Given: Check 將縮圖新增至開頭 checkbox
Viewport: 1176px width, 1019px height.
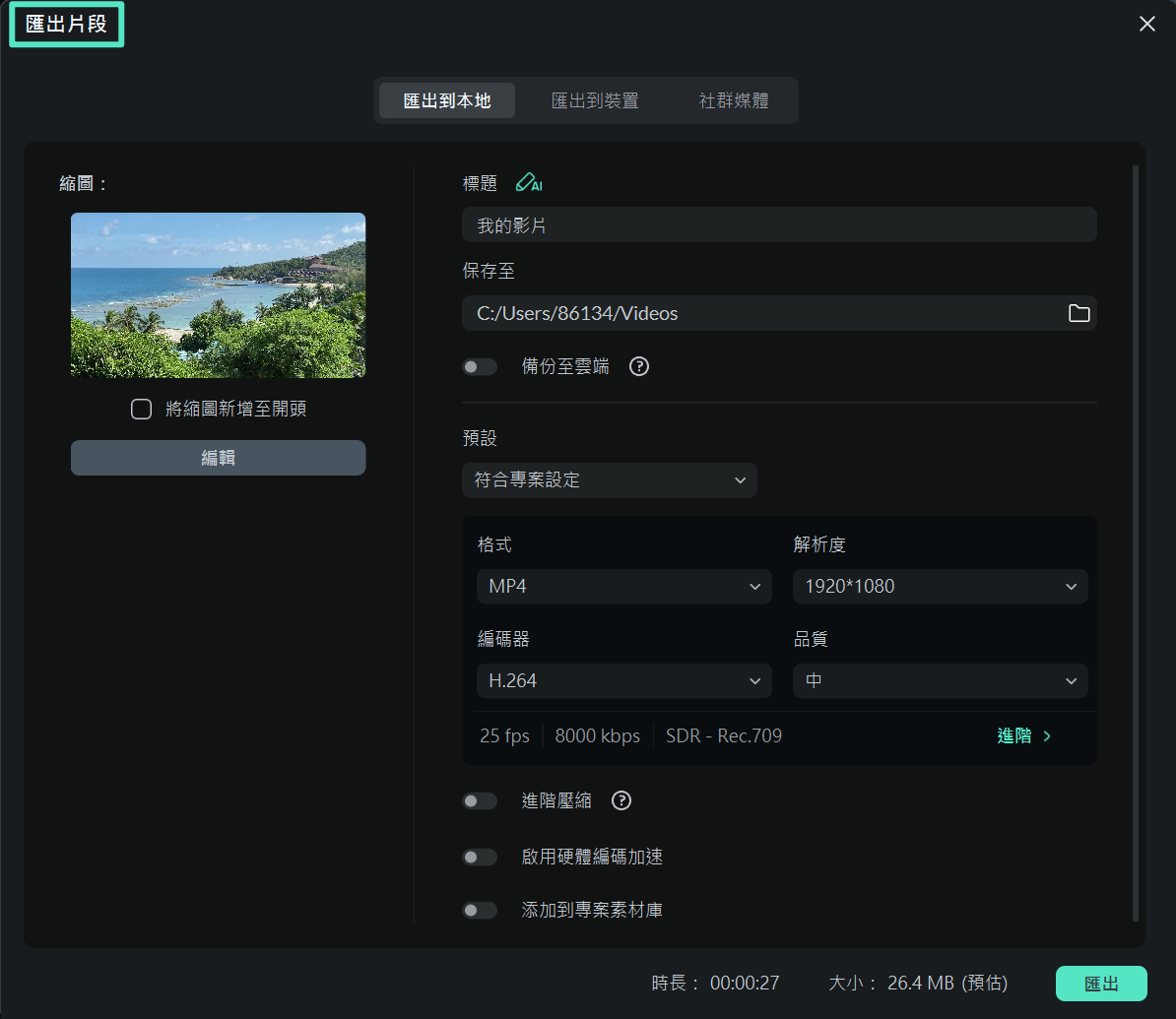Looking at the screenshot, I should click(x=141, y=409).
